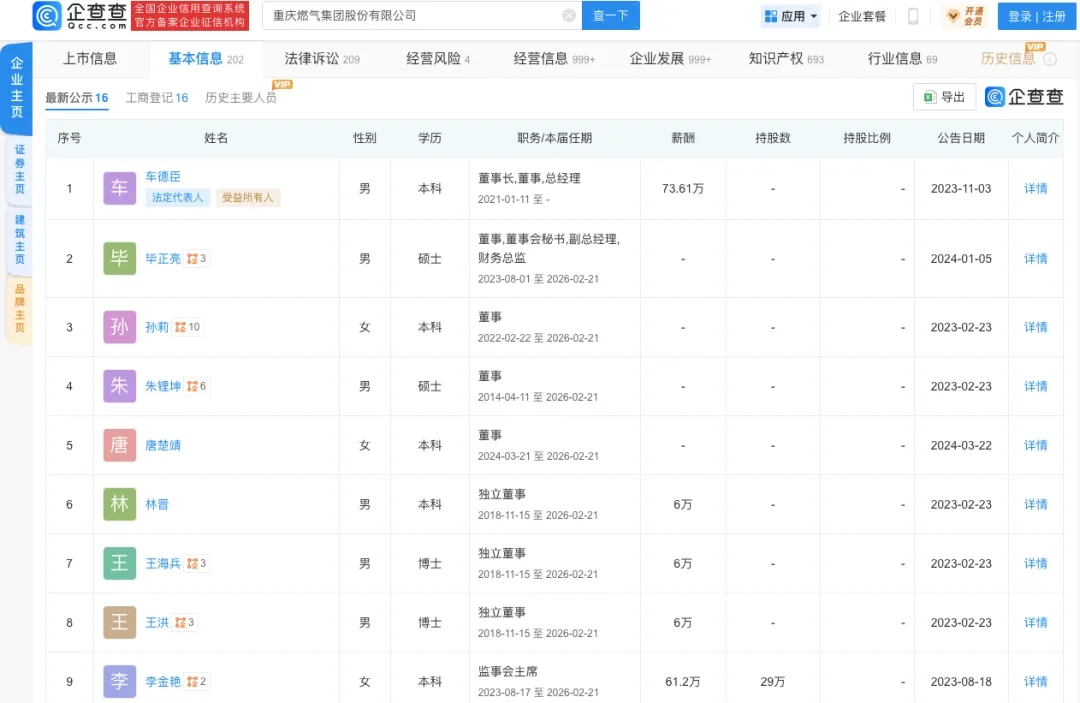Click 唐楚靖 avatar tile
The image size is (1080, 703).
coord(119,445)
